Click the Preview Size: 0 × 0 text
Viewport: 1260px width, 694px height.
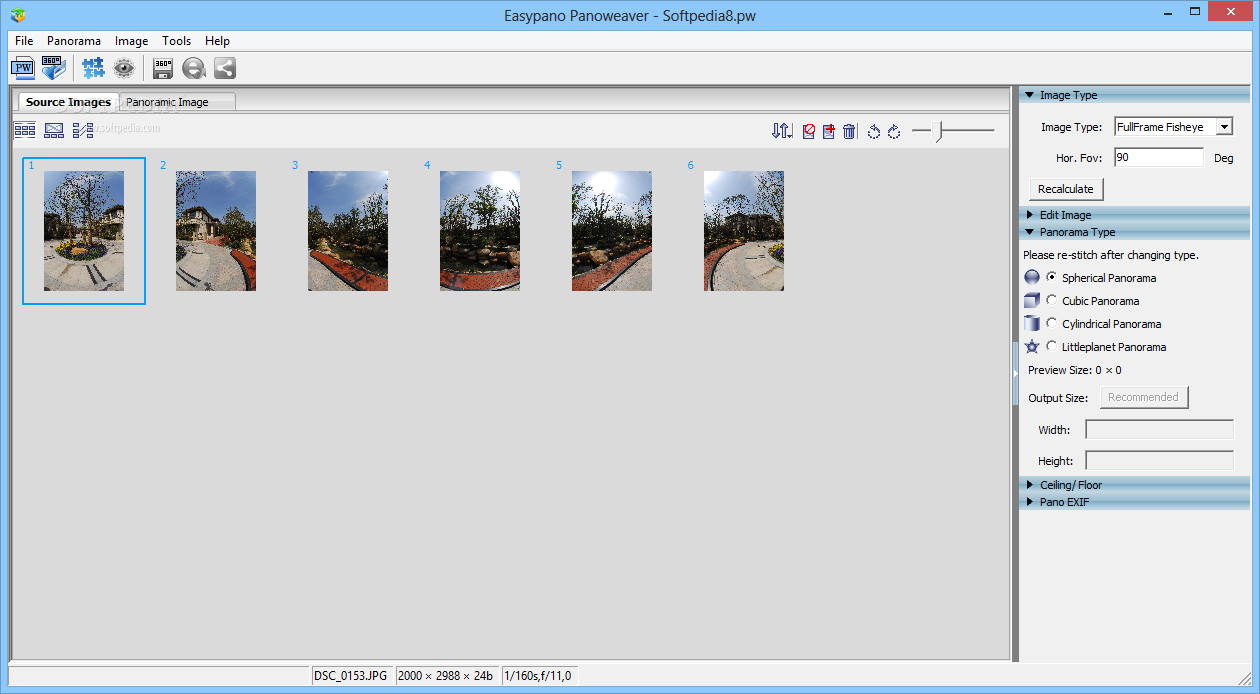[x=1075, y=370]
